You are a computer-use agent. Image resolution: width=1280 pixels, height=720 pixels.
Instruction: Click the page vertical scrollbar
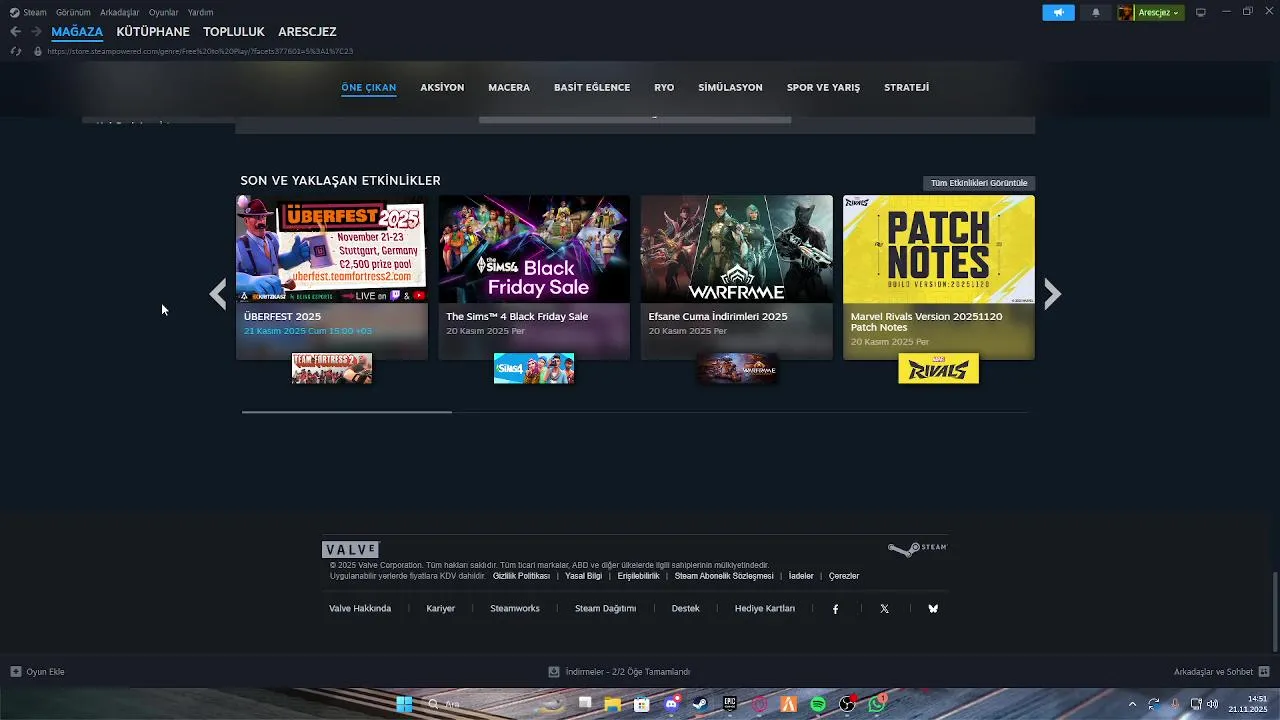[x=1275, y=610]
